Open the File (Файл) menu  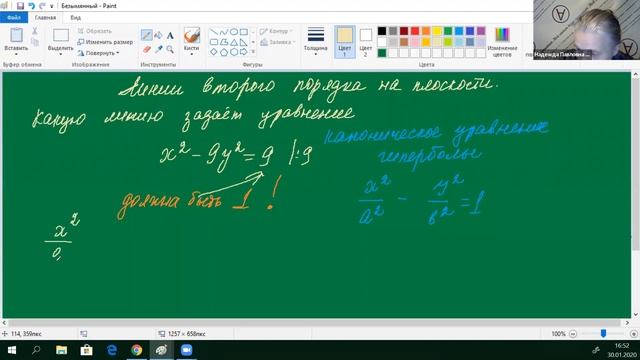tap(14, 18)
